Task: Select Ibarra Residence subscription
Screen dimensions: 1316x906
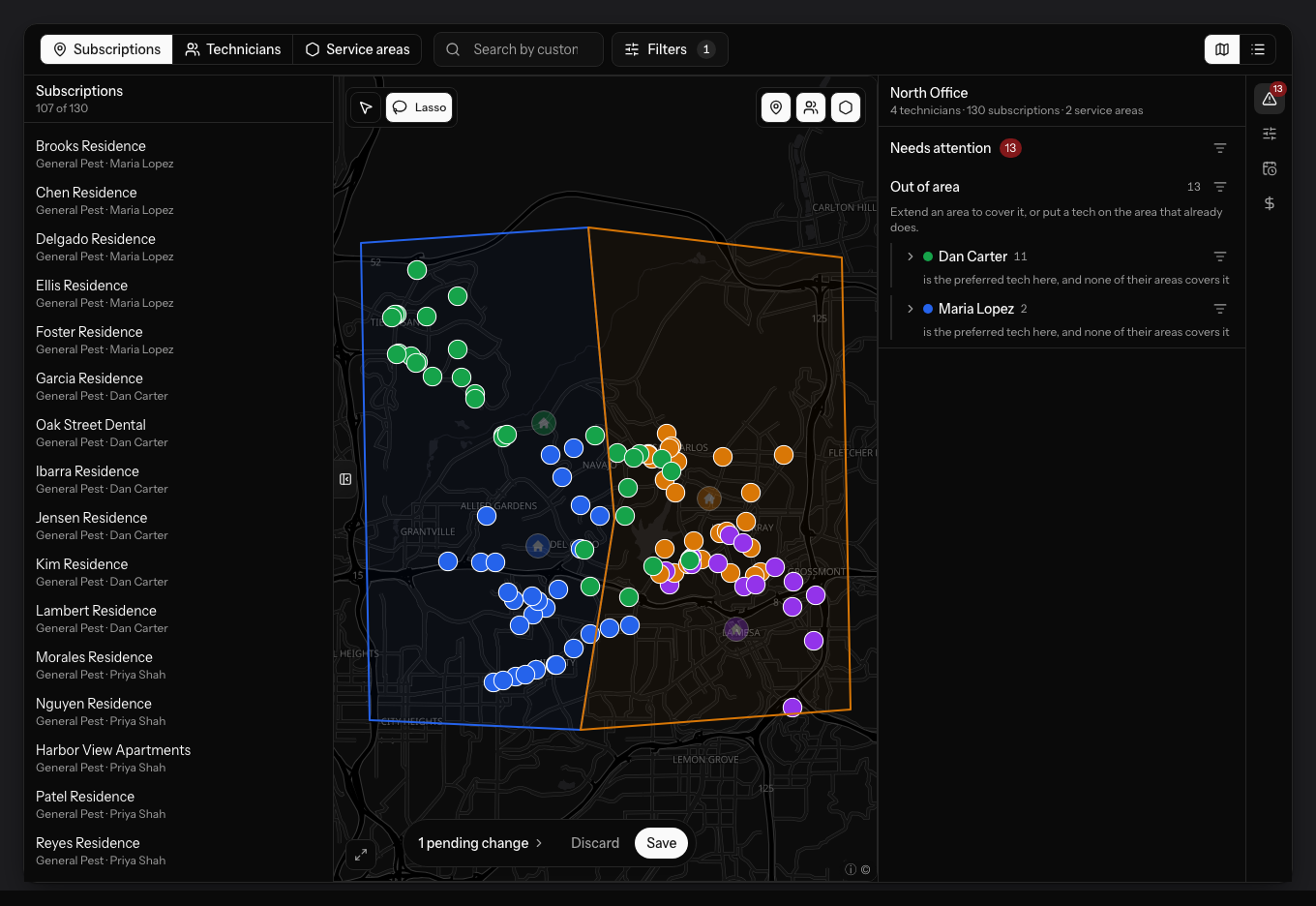Action: pos(179,479)
